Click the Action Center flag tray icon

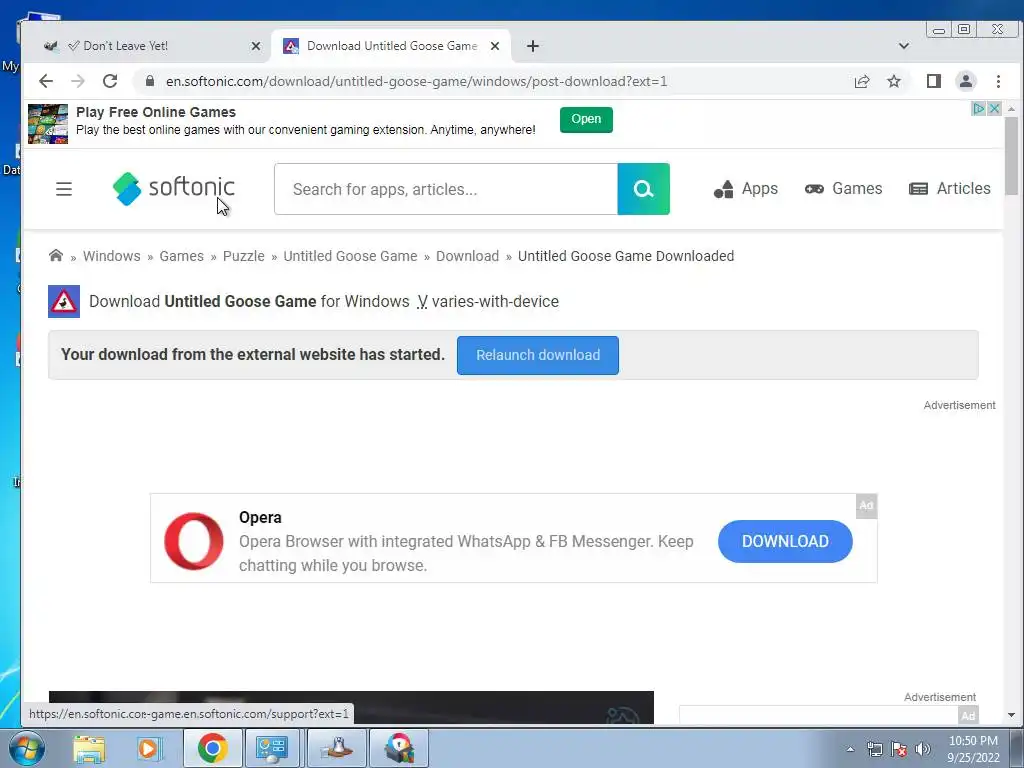pos(899,749)
